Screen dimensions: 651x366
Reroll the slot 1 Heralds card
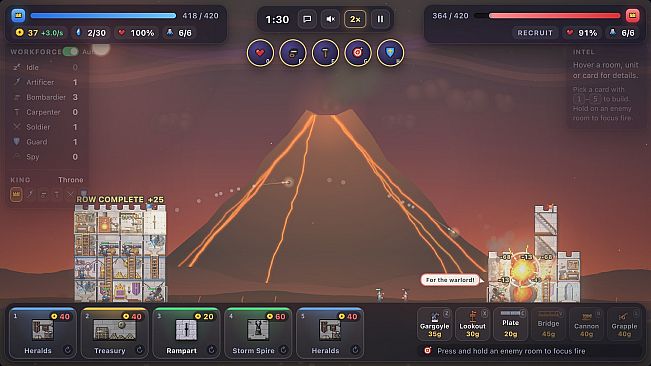pos(68,350)
